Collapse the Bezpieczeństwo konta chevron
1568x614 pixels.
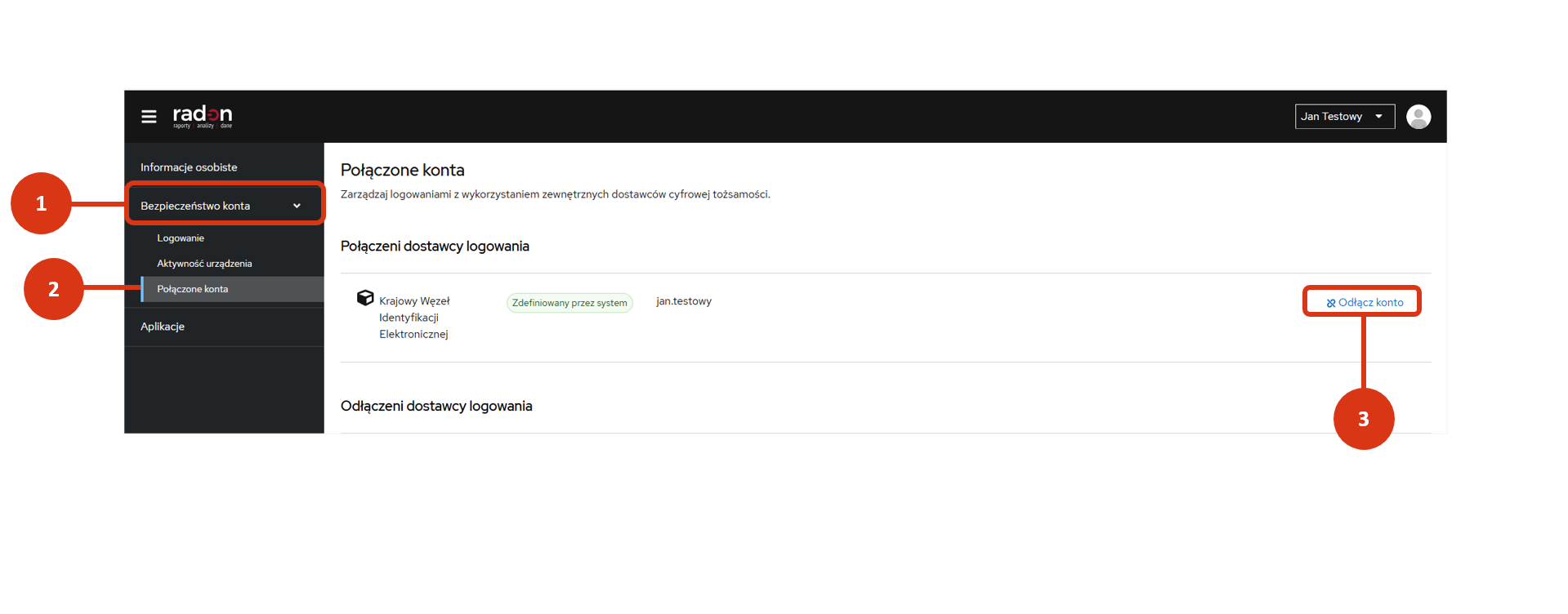click(297, 206)
